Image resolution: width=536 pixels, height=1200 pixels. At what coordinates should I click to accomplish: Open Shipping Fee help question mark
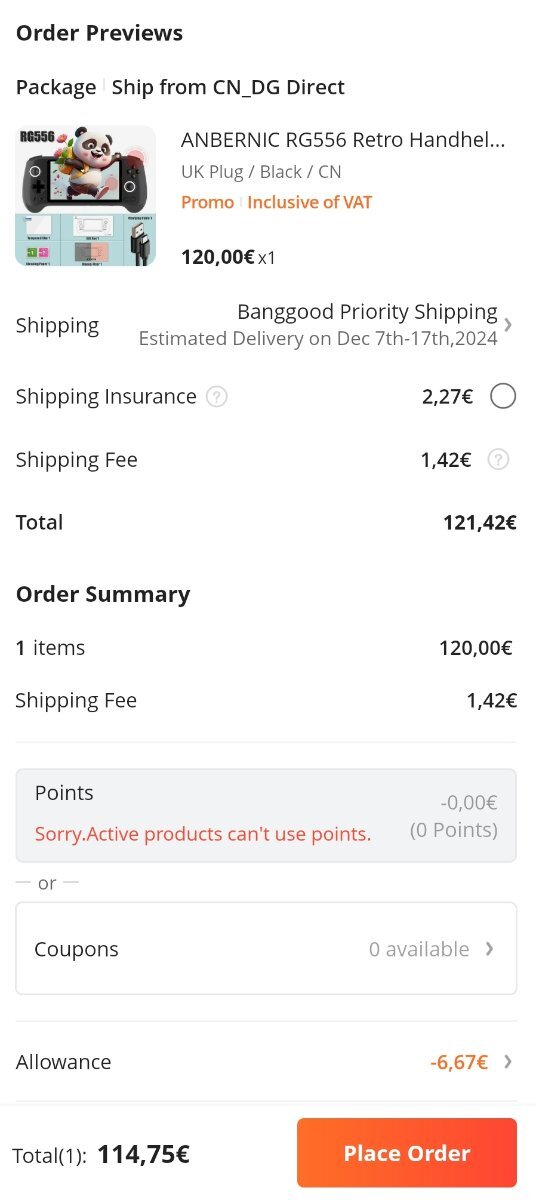tap(498, 460)
